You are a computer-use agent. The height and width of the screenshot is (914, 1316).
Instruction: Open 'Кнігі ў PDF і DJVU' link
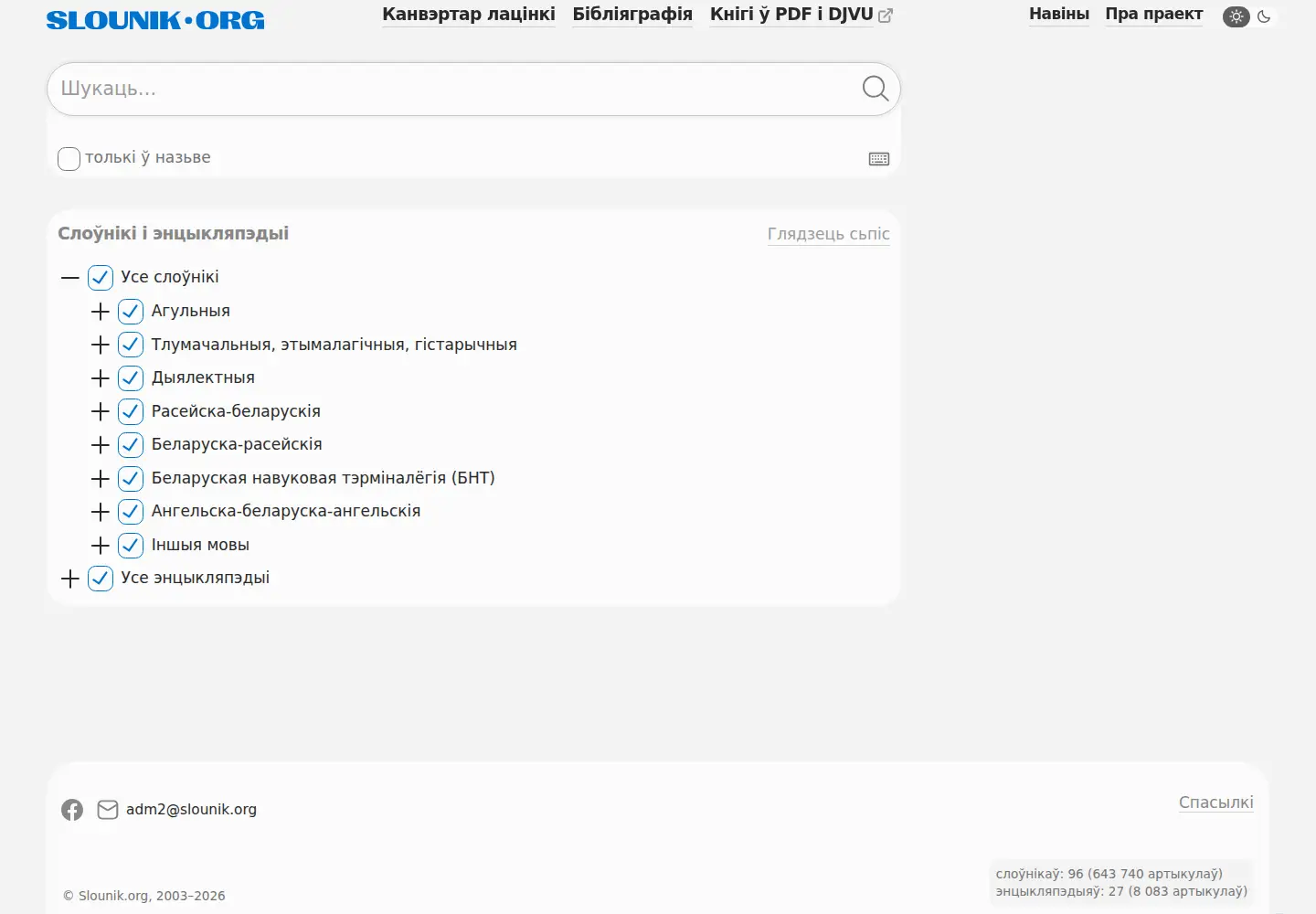pyautogui.click(x=791, y=15)
